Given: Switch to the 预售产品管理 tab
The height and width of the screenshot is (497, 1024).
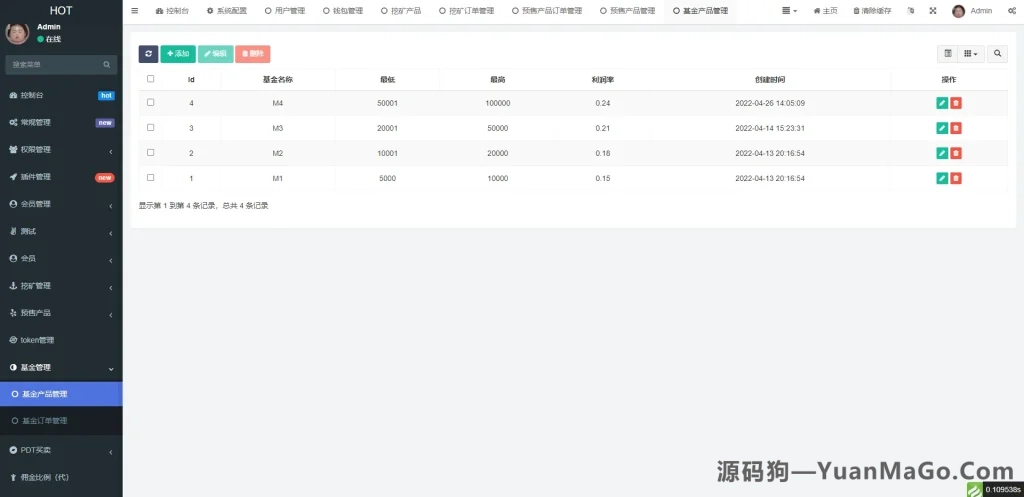Looking at the screenshot, I should (627, 11).
